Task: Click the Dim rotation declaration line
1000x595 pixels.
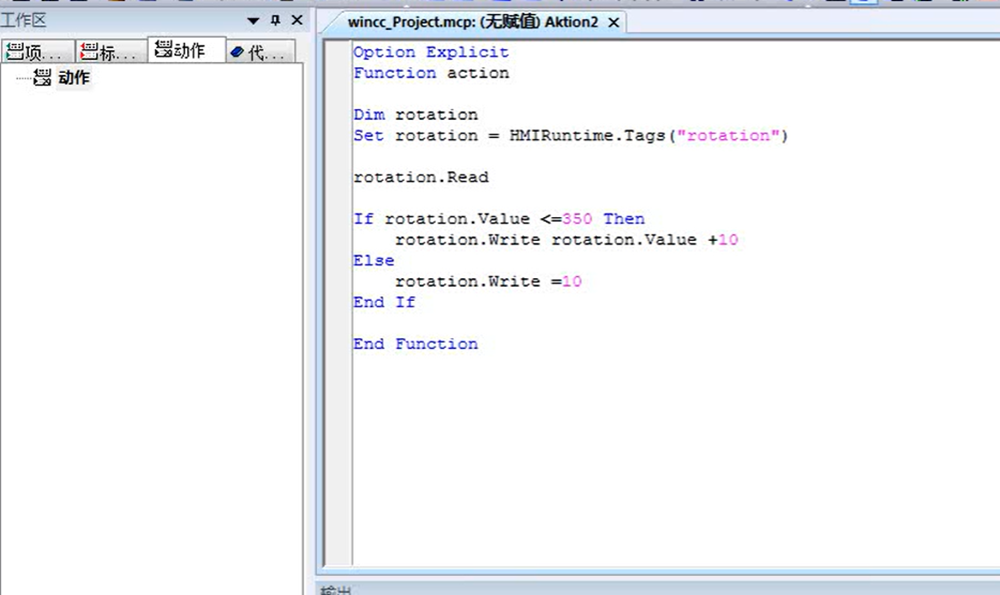Action: click(415, 115)
